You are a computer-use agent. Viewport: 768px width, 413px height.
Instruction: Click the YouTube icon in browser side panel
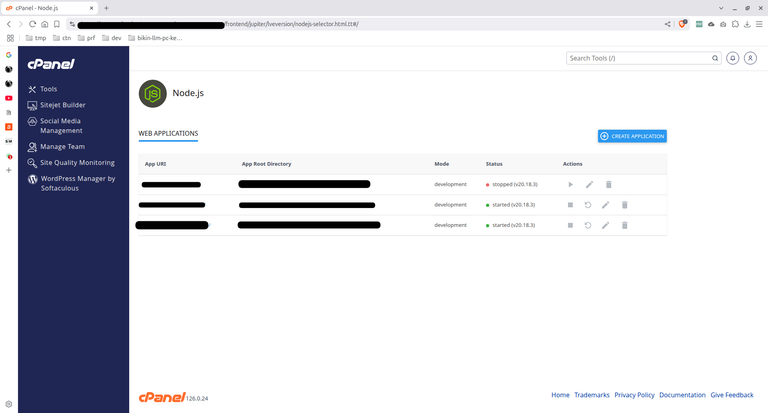coord(9,98)
